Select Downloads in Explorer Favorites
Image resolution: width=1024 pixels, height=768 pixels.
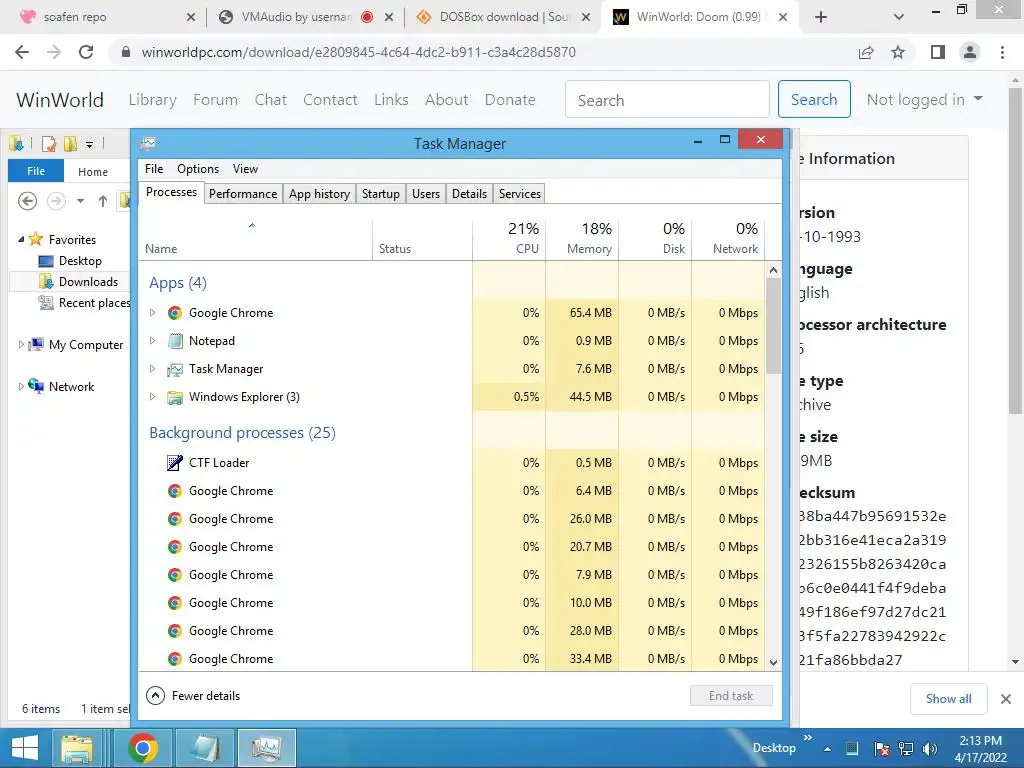78,281
